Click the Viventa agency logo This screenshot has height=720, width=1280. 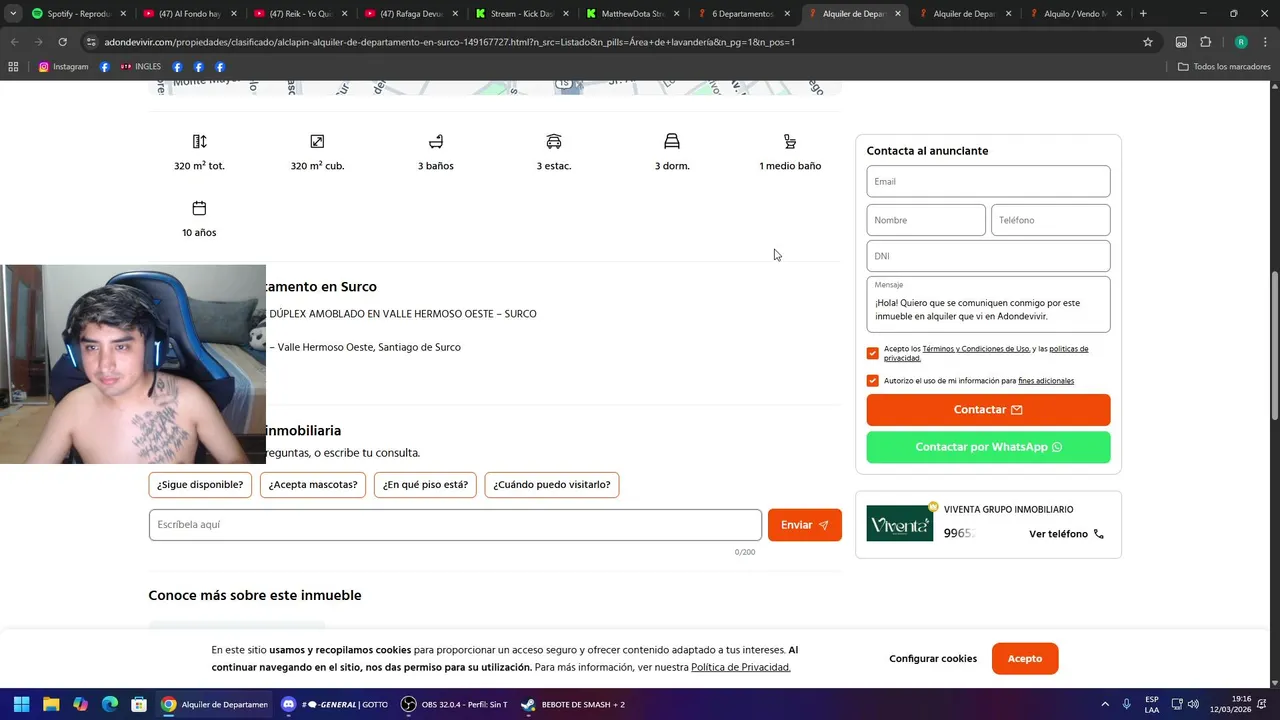(x=899, y=523)
